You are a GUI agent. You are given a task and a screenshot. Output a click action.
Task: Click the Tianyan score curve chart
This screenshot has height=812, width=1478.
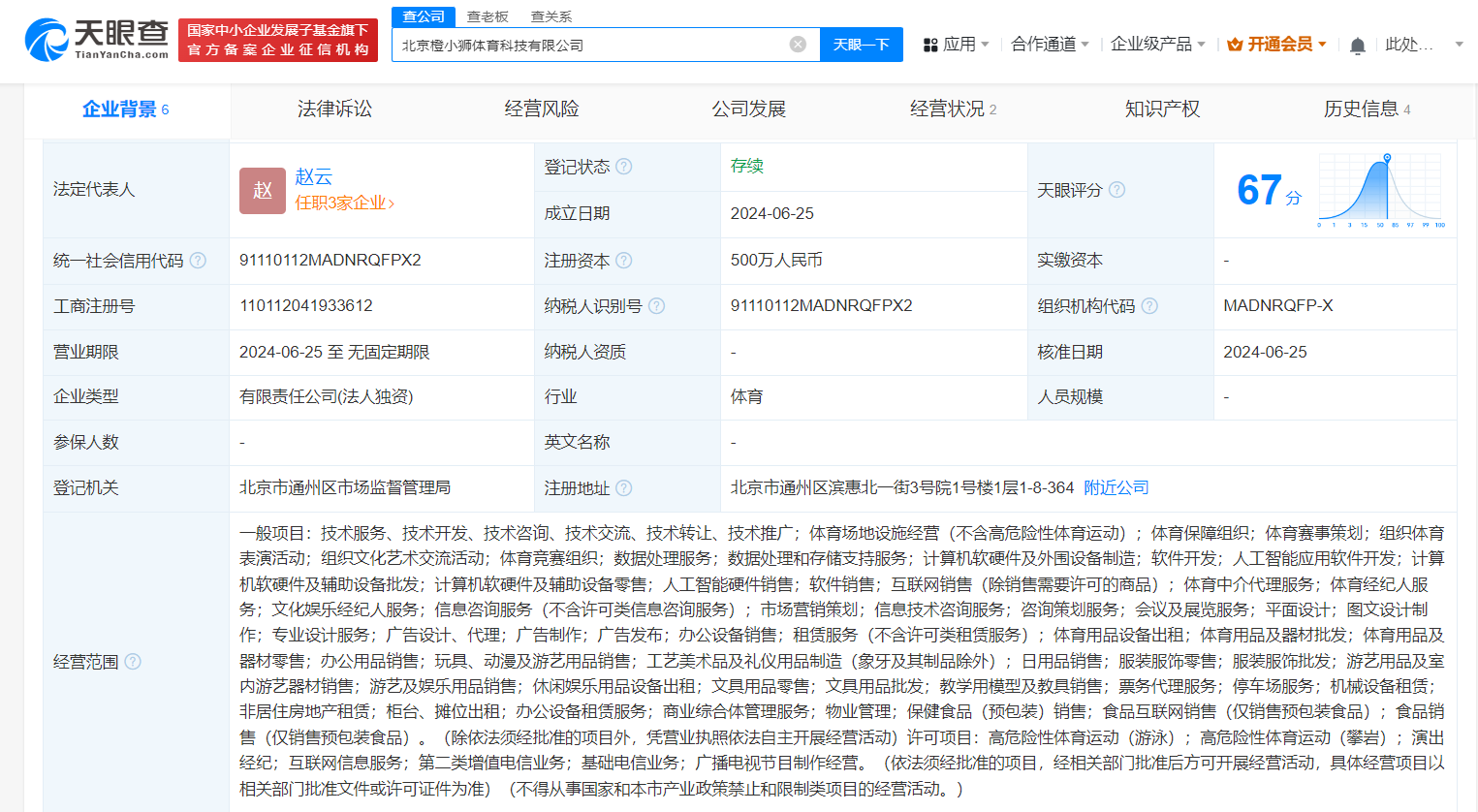pos(1379,190)
